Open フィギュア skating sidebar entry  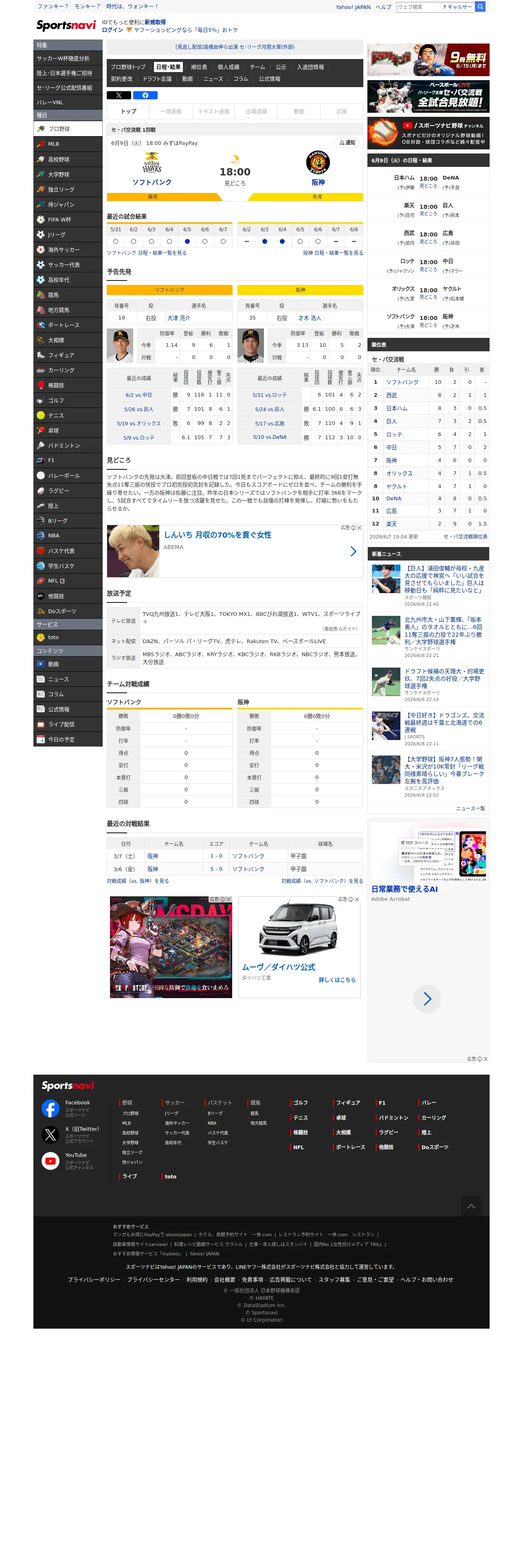point(68,355)
